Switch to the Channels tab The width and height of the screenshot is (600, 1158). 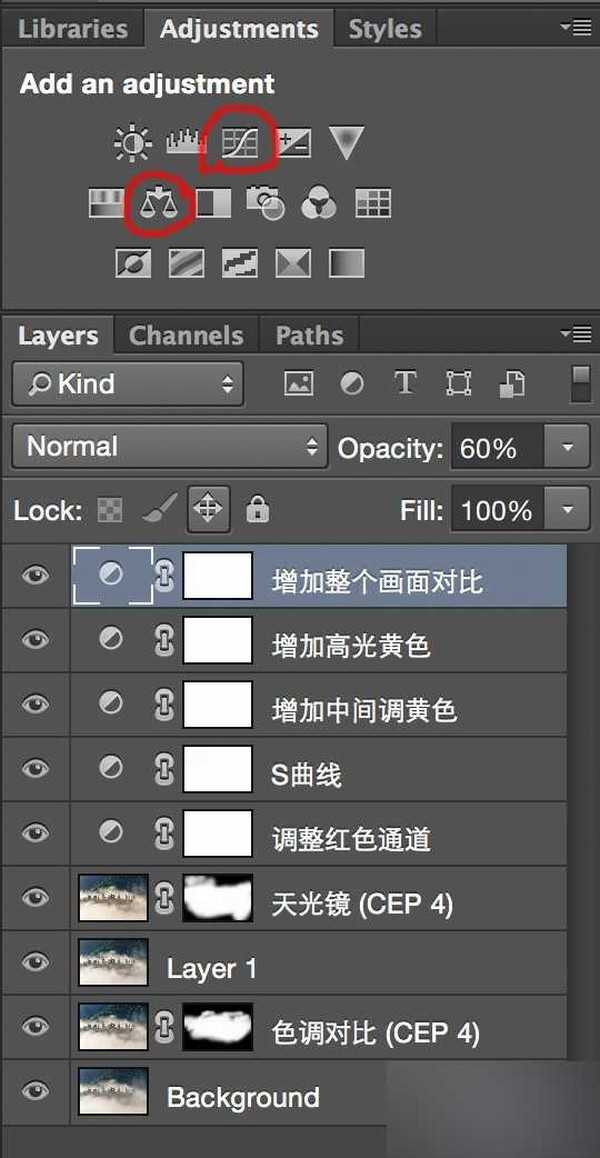pyautogui.click(x=186, y=336)
